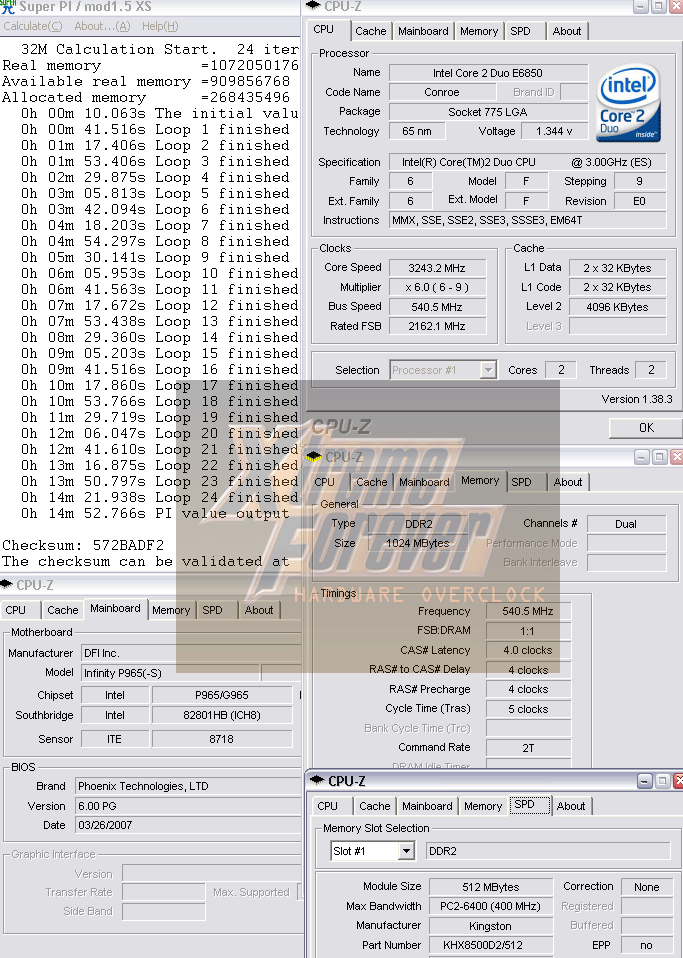Click the processor Name field Intel Core 2 Duo E6850
The width and height of the screenshot is (683, 958).
pyautogui.click(x=488, y=73)
